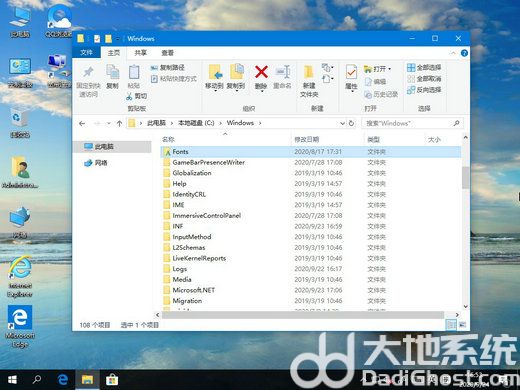Open Internet Explorer desktop shortcut
Image resolution: width=520 pixels, height=390 pixels.
point(20,277)
